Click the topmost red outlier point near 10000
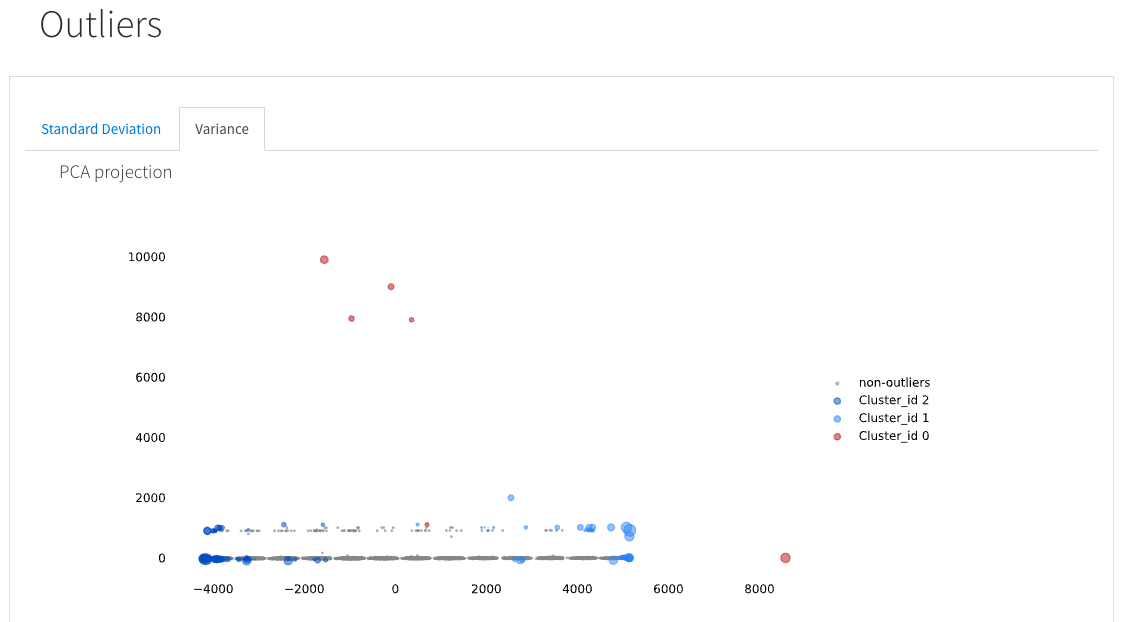The height and width of the screenshot is (622, 1130). tap(323, 259)
